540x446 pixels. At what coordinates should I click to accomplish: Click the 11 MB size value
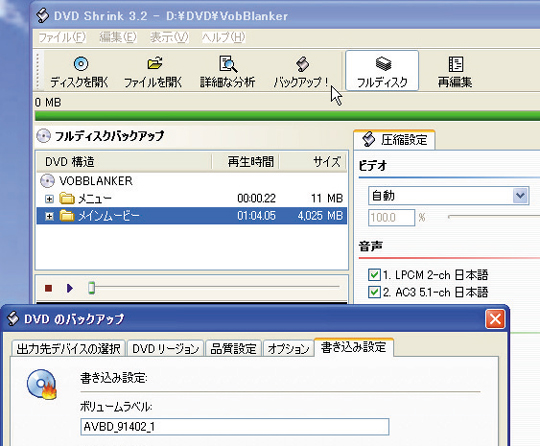pyautogui.click(x=327, y=198)
